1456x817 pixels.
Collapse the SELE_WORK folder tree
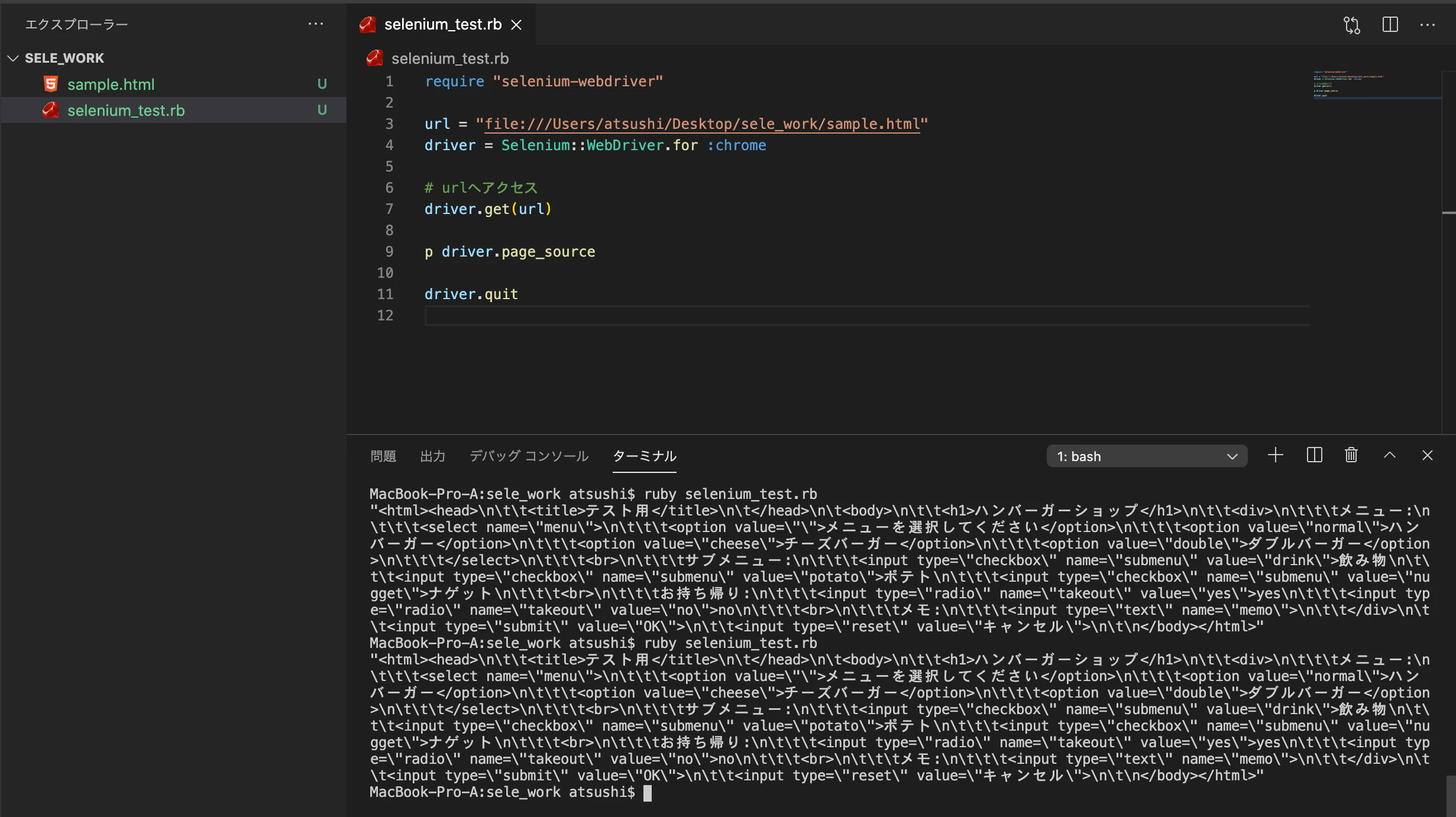pos(14,58)
